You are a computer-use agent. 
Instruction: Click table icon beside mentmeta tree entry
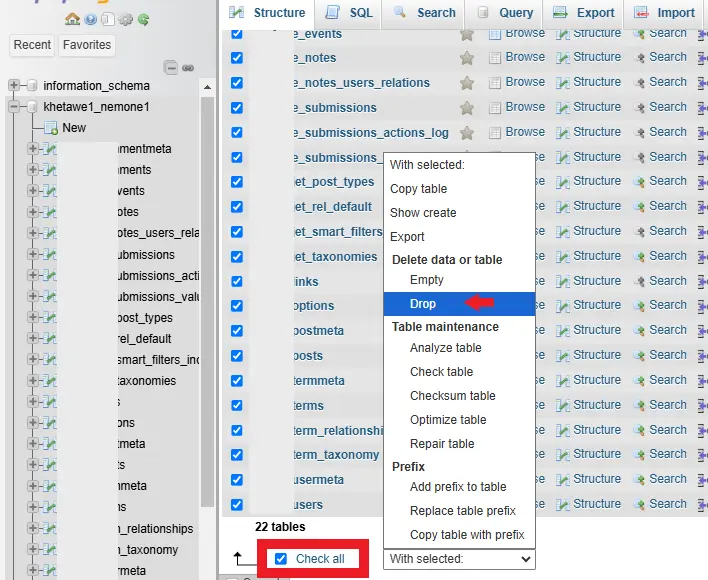click(49, 149)
